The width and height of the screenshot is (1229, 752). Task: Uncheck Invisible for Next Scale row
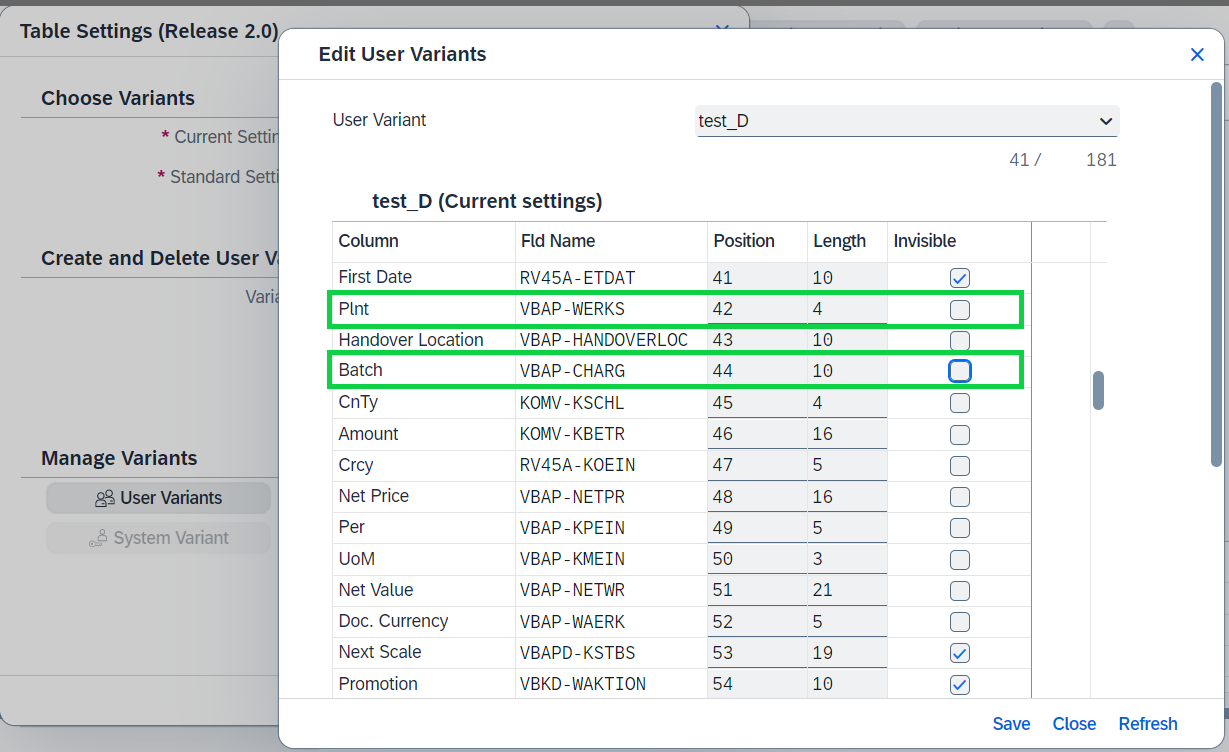coord(960,653)
